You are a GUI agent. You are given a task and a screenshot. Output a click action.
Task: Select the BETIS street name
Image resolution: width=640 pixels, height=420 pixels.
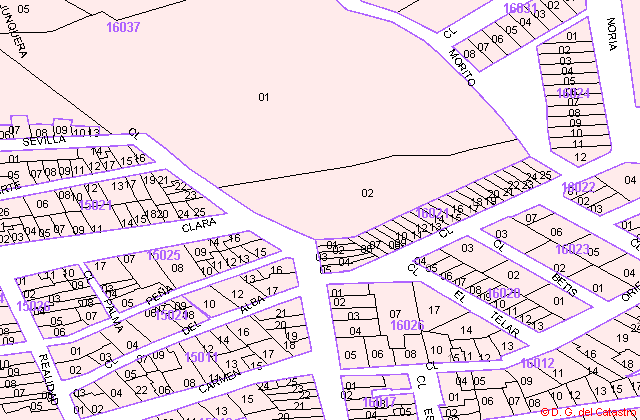[x=564, y=285]
